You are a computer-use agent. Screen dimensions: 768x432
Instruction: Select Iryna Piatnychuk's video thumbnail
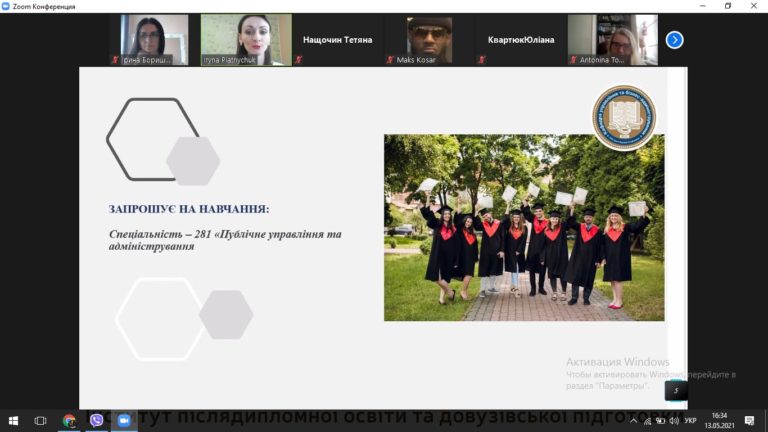click(x=246, y=40)
